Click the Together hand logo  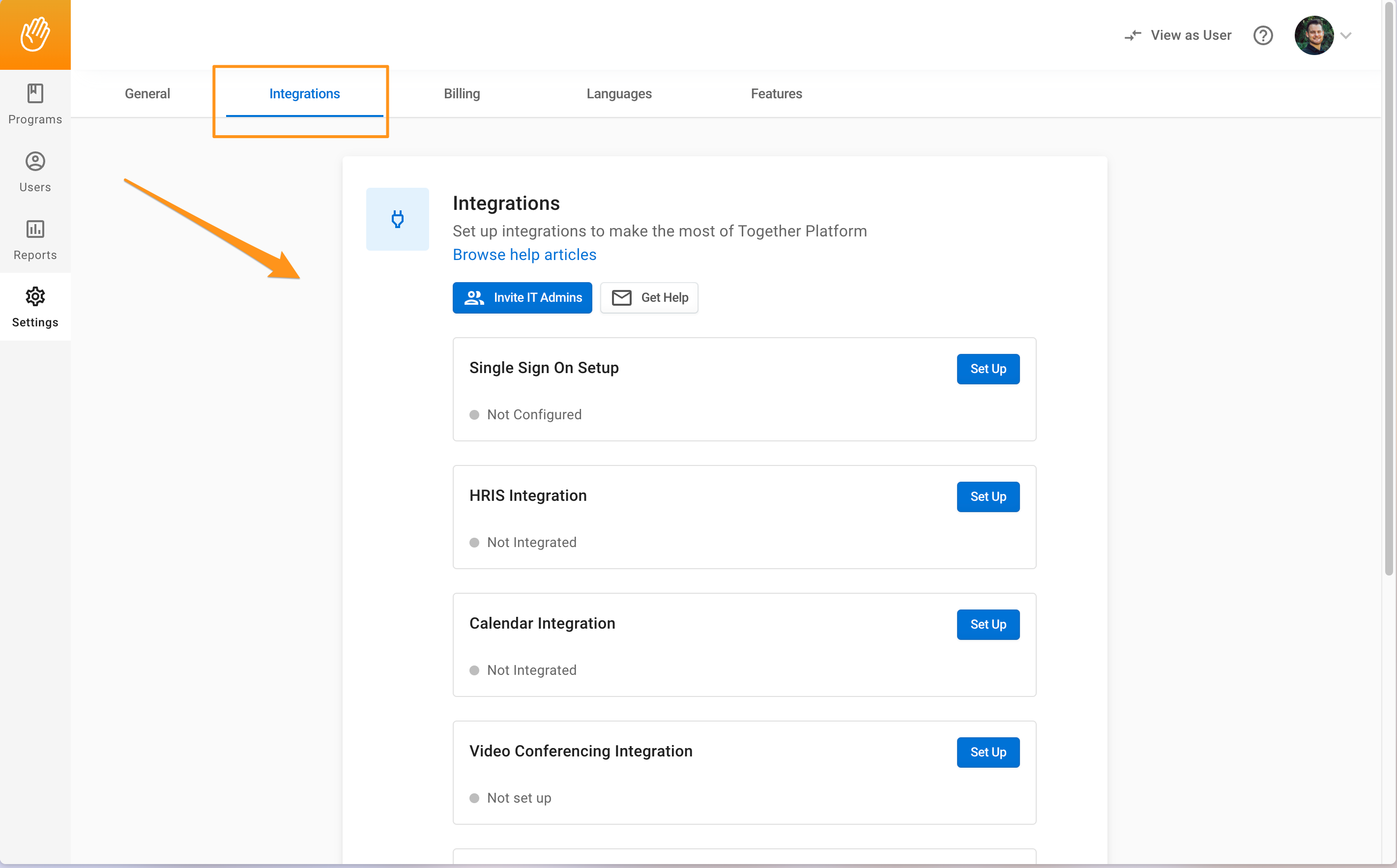pos(34,33)
